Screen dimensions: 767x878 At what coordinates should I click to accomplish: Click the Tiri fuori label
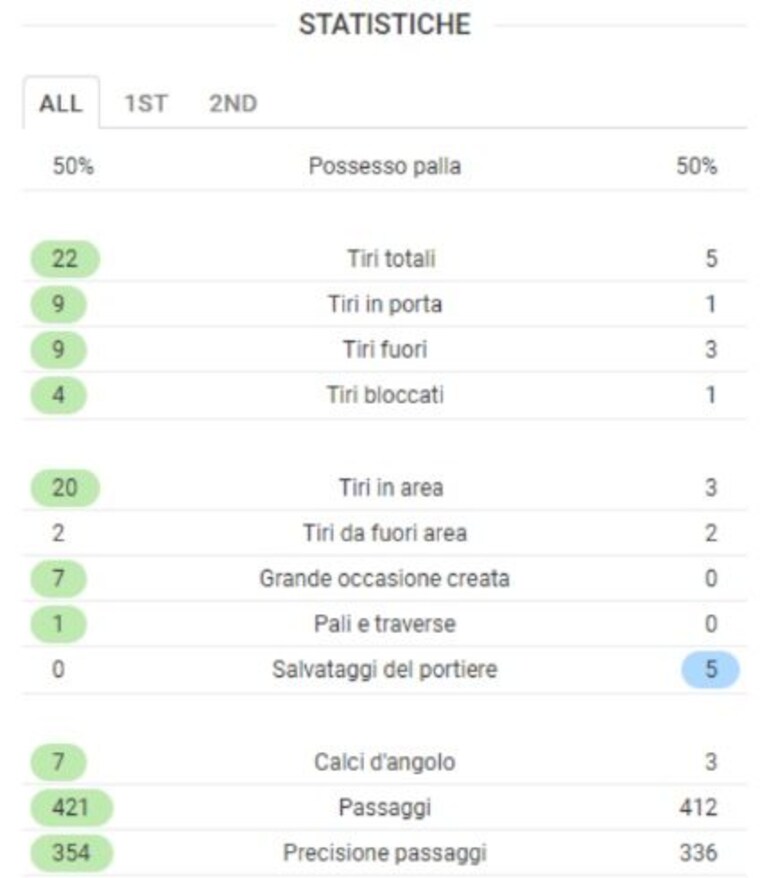[385, 349]
